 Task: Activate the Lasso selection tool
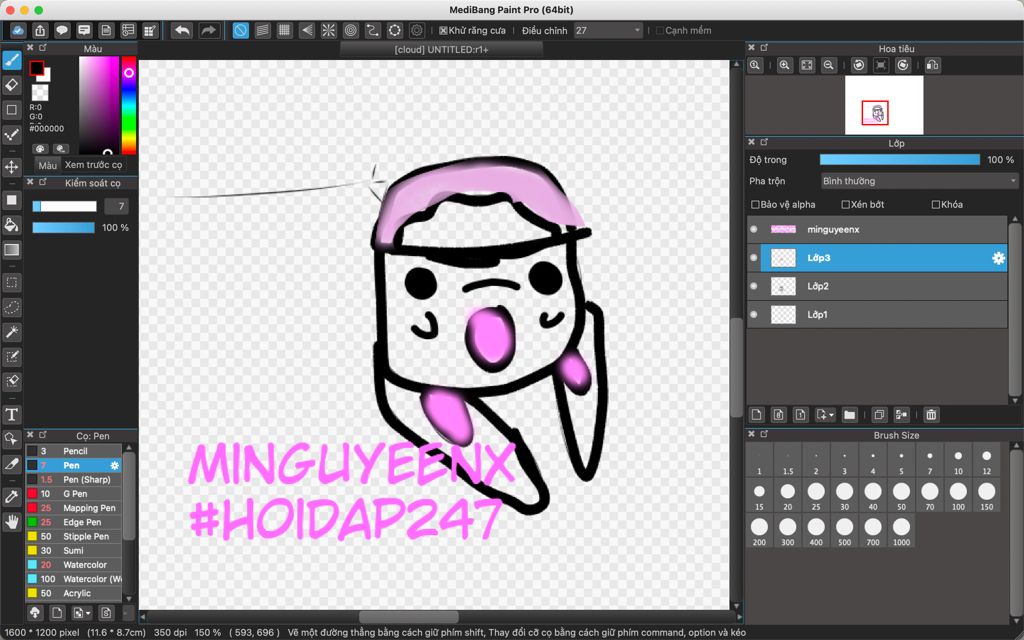click(x=12, y=307)
